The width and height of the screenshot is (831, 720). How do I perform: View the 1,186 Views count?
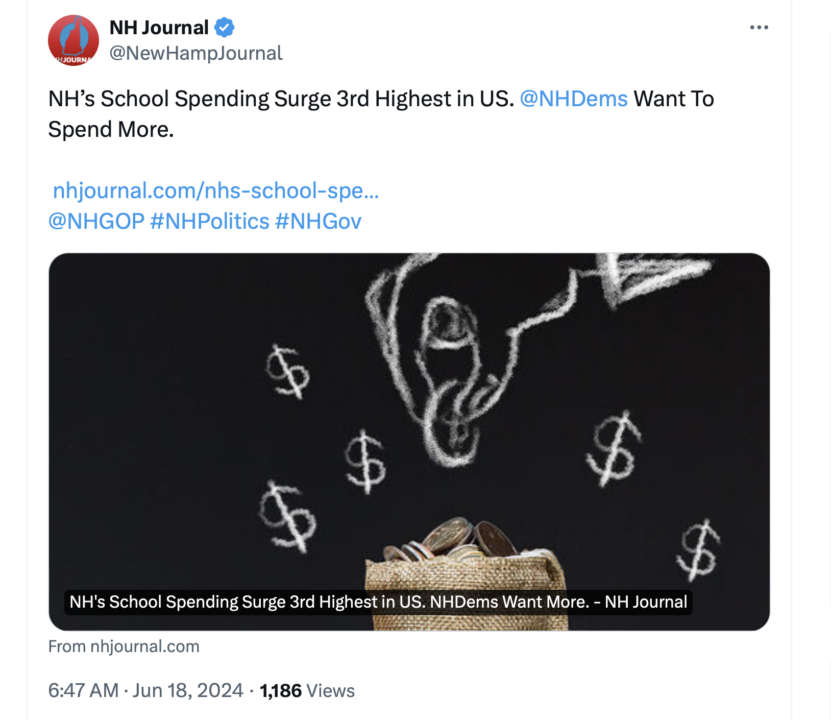[x=307, y=690]
